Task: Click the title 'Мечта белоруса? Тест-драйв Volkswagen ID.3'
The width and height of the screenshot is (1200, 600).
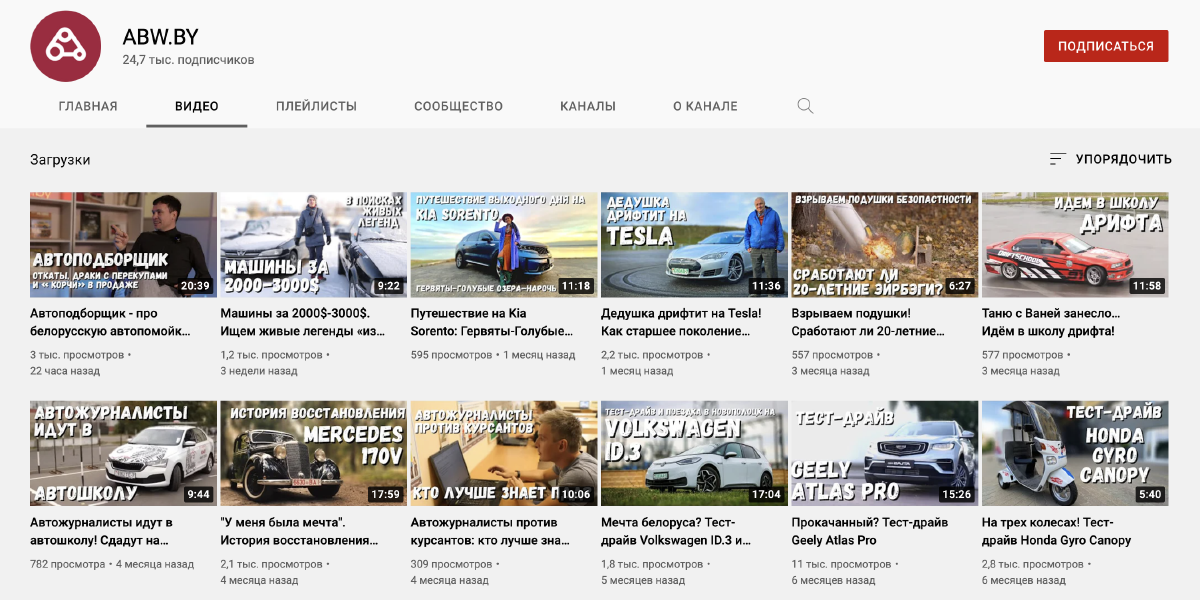Action: pyautogui.click(x=676, y=531)
